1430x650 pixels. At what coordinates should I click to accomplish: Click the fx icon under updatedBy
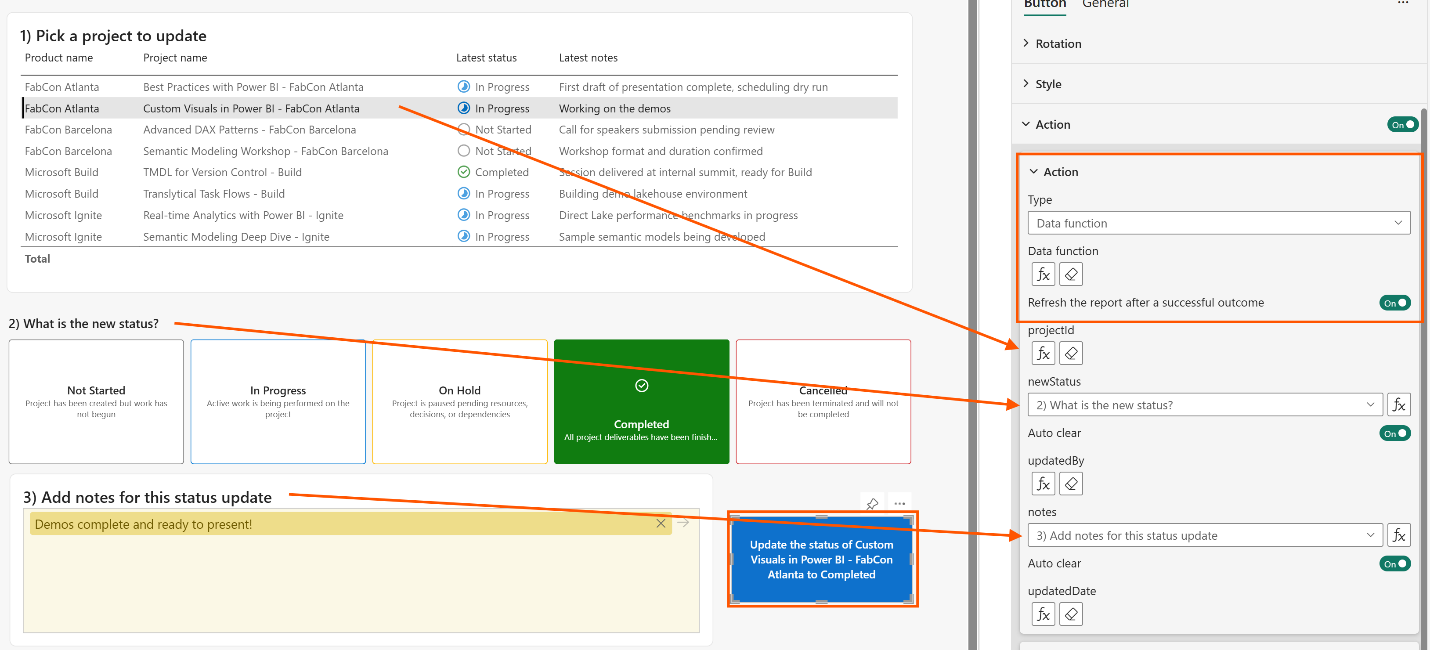[1043, 483]
